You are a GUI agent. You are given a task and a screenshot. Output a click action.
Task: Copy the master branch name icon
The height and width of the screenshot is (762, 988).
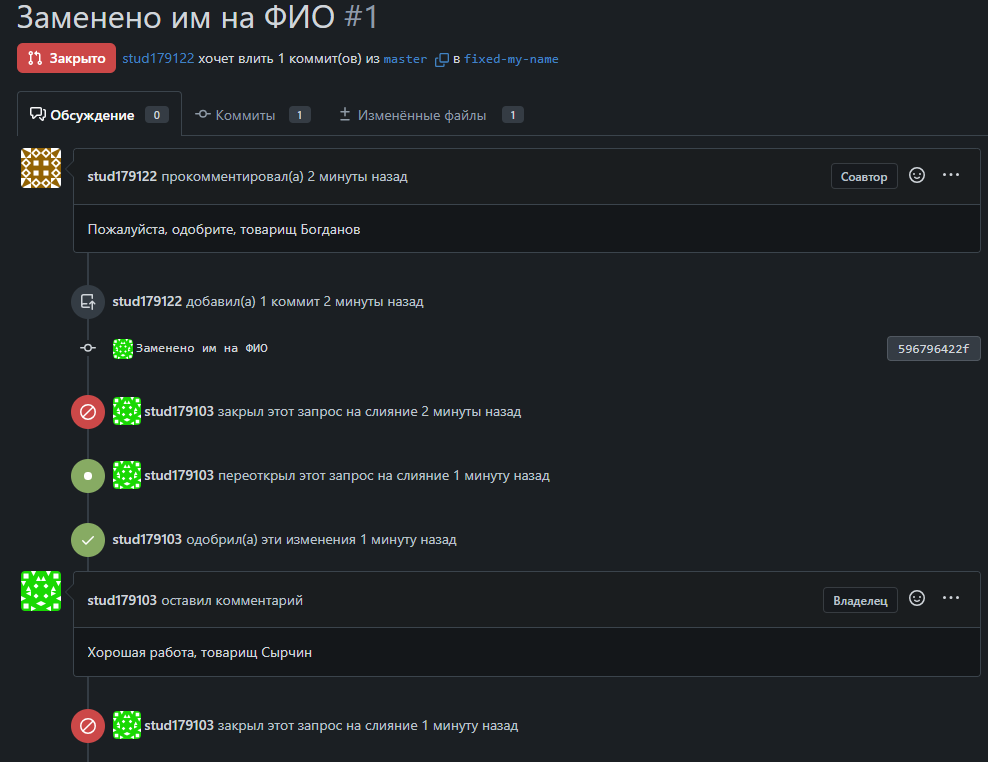click(x=441, y=59)
